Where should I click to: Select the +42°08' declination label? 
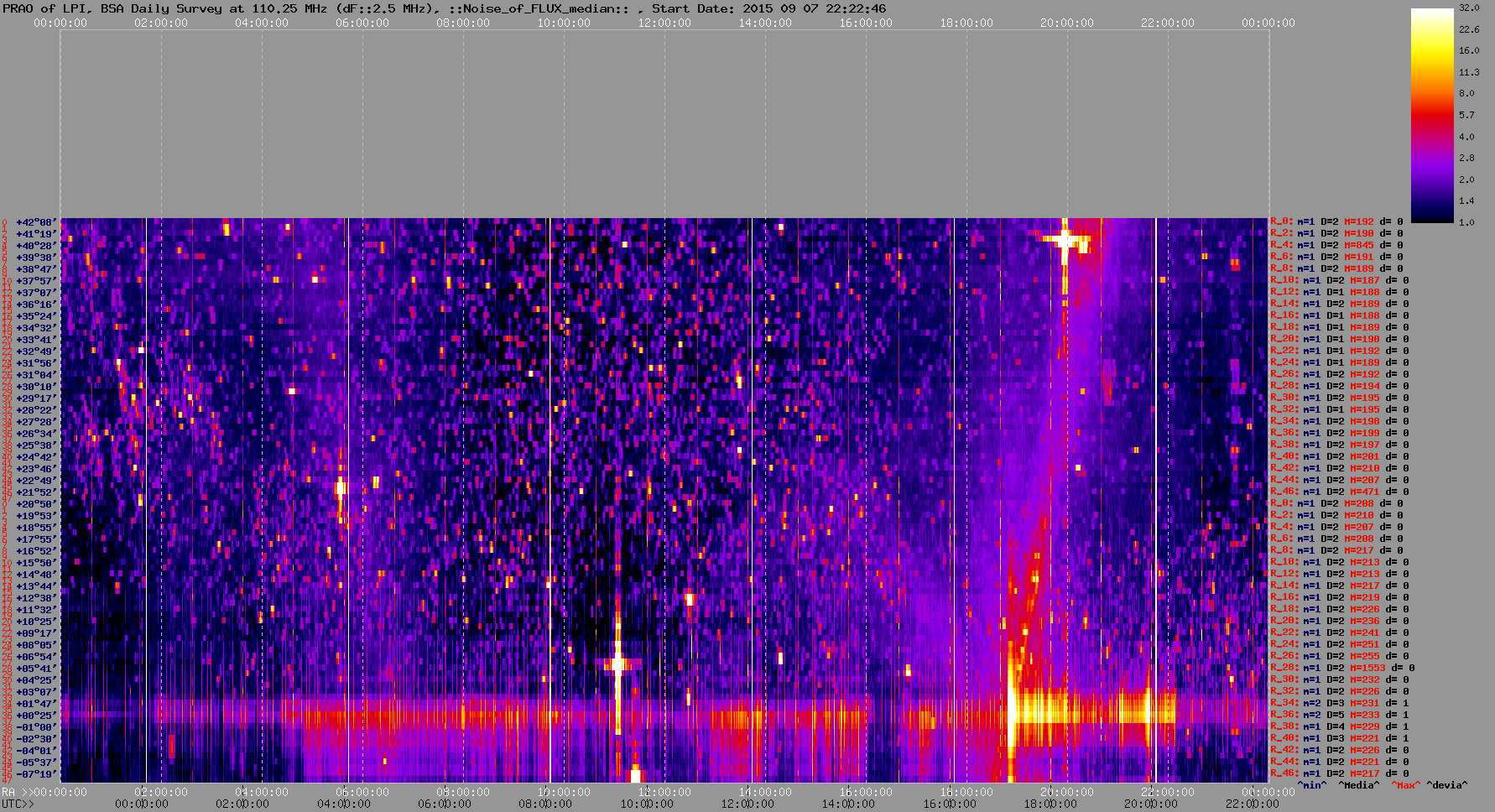(37, 222)
